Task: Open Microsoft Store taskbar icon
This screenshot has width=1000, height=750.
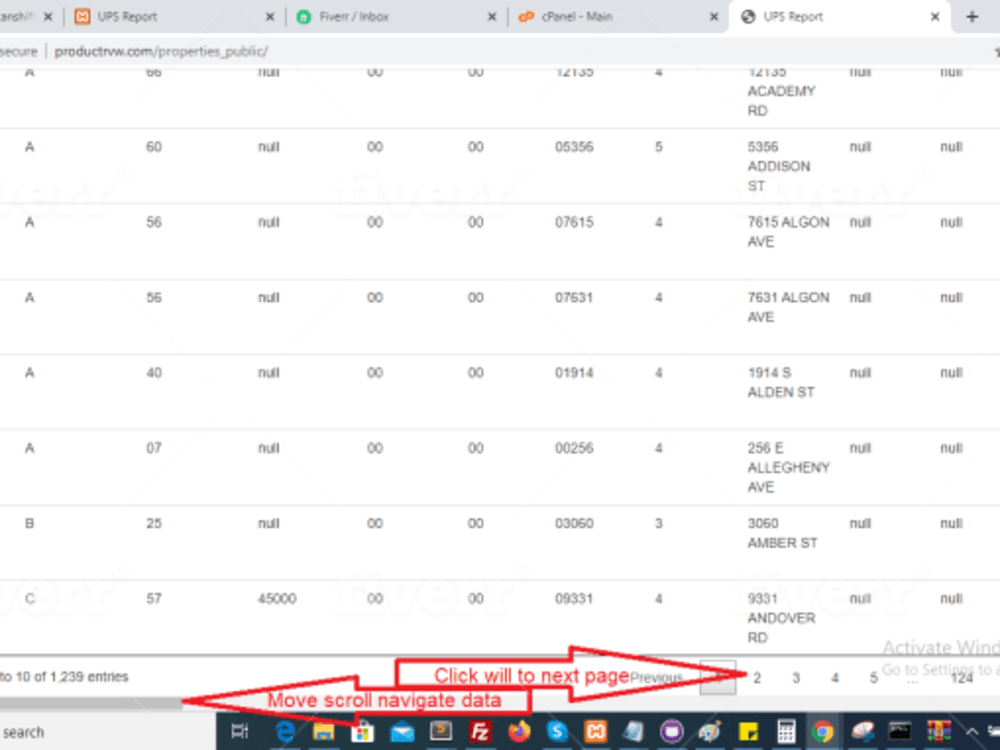Action: 362,732
